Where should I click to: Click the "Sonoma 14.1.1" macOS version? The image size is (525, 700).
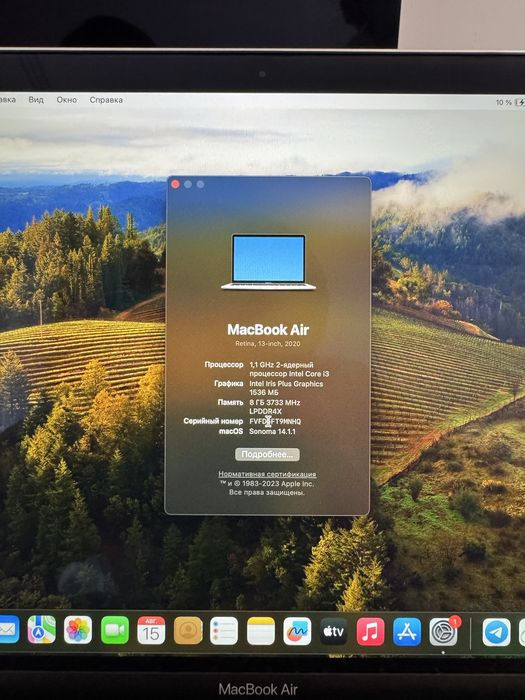click(x=272, y=431)
